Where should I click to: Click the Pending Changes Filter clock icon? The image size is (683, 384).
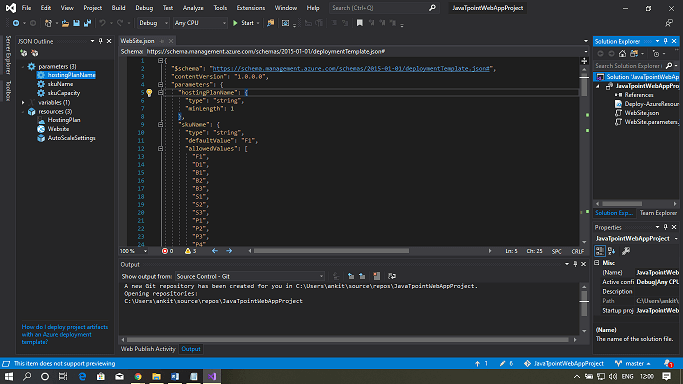tap(656, 54)
